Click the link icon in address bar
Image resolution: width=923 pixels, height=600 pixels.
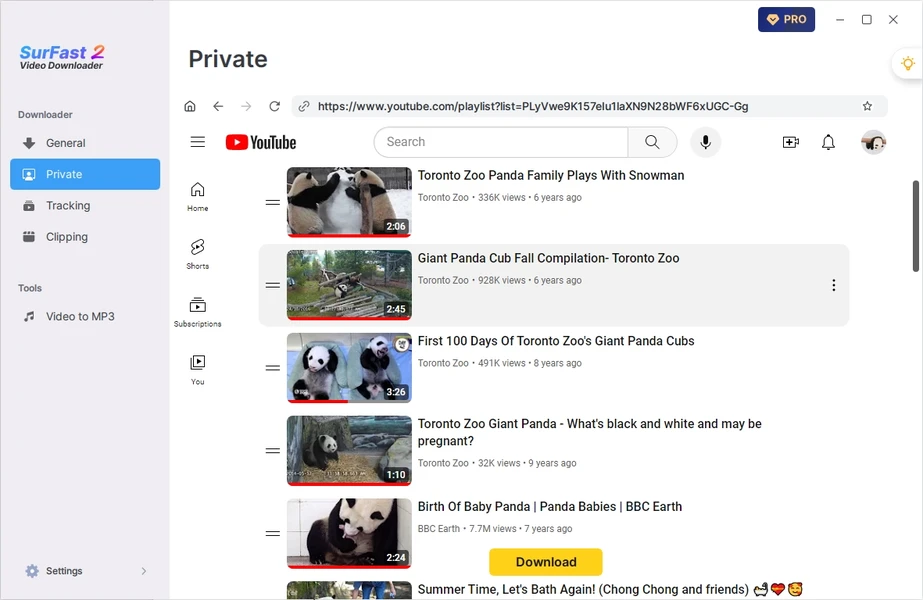pos(304,107)
